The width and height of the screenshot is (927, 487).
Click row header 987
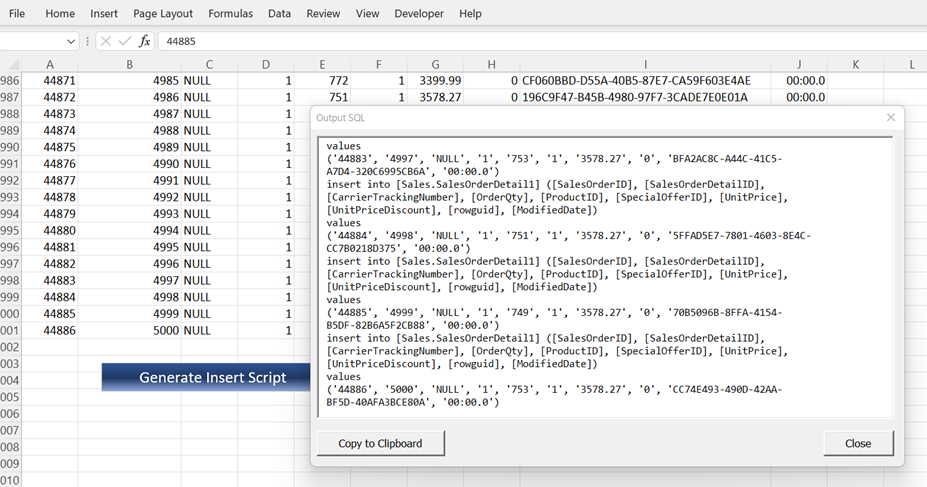pos(10,97)
